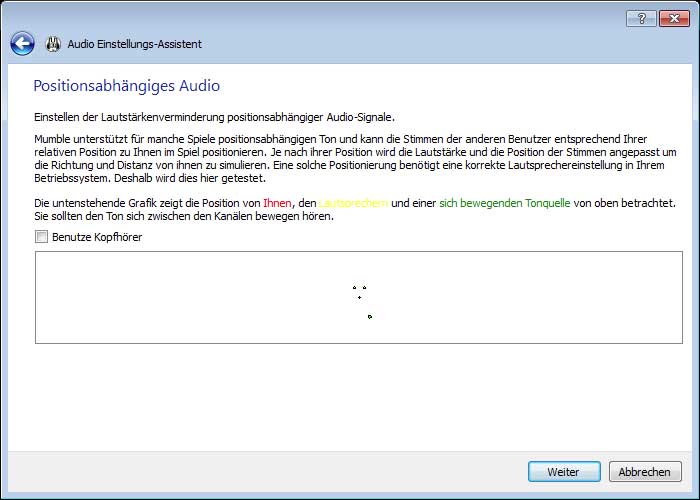Screen dimensions: 700x500
Task: Go back with the blue arrow button
Action: pos(22,44)
